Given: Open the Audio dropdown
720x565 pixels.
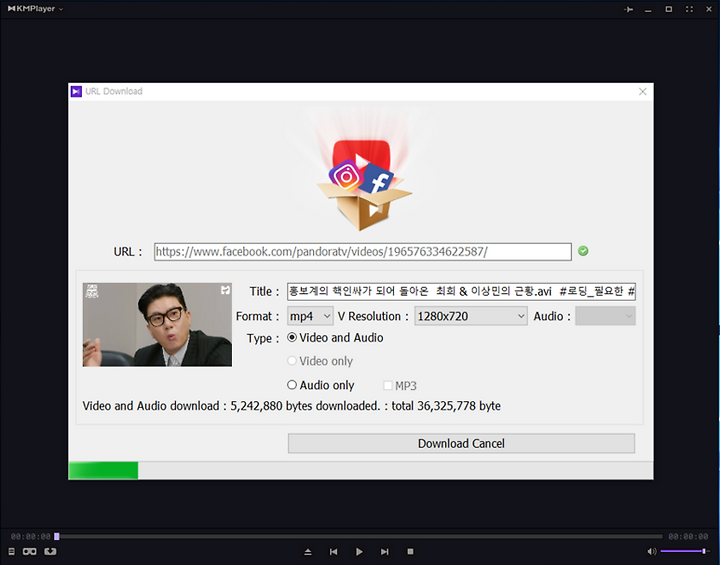Looking at the screenshot, I should (x=605, y=316).
